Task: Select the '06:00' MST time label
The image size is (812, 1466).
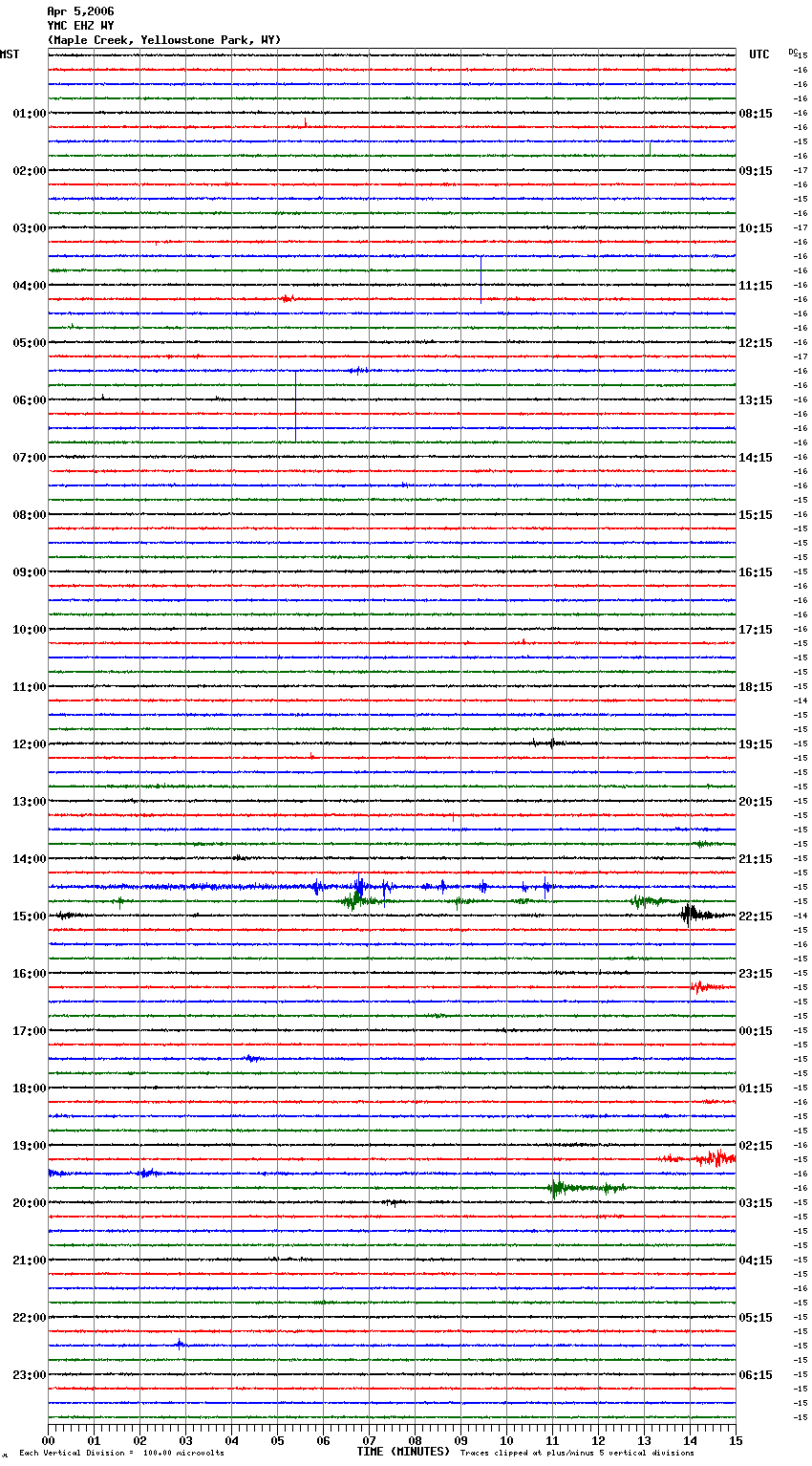Action: pos(30,400)
